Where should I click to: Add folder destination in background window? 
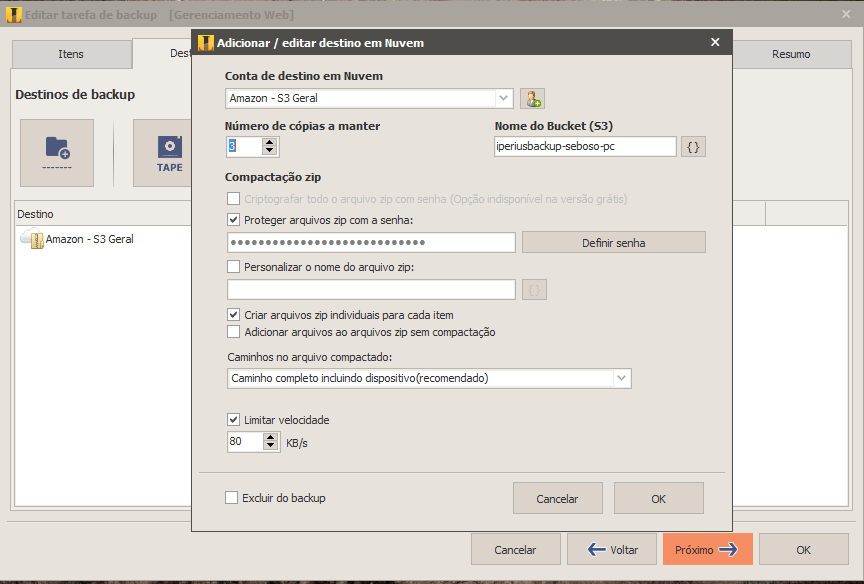[57, 153]
